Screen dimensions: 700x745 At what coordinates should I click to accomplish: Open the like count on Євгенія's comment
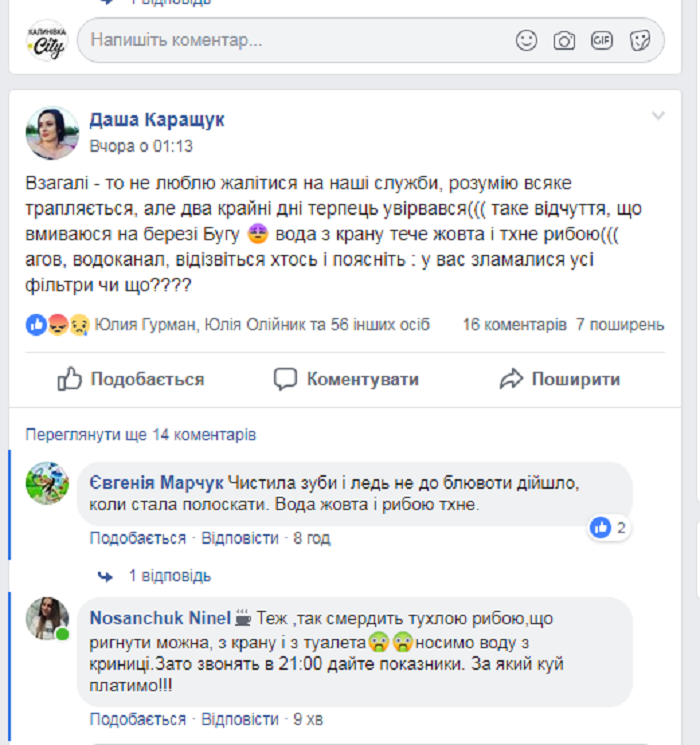tap(609, 528)
